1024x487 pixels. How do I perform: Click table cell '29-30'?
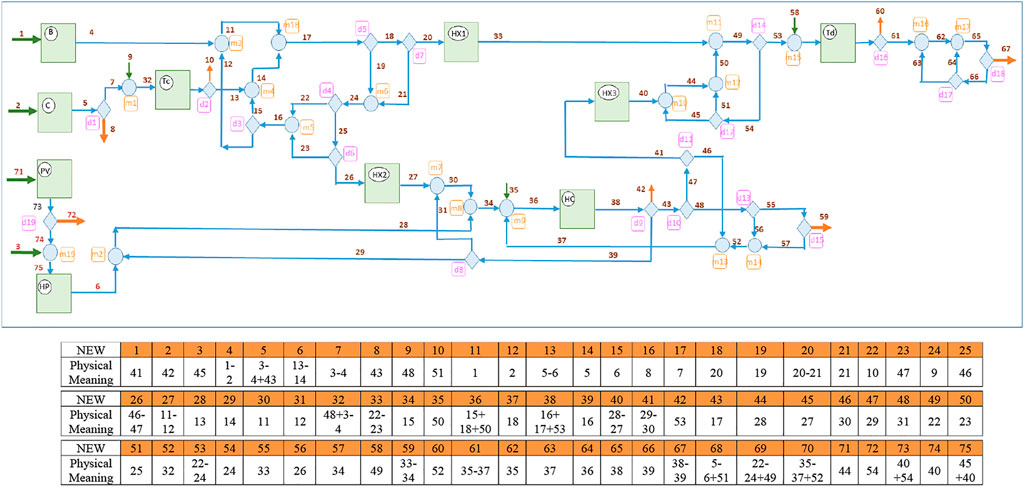pos(647,421)
